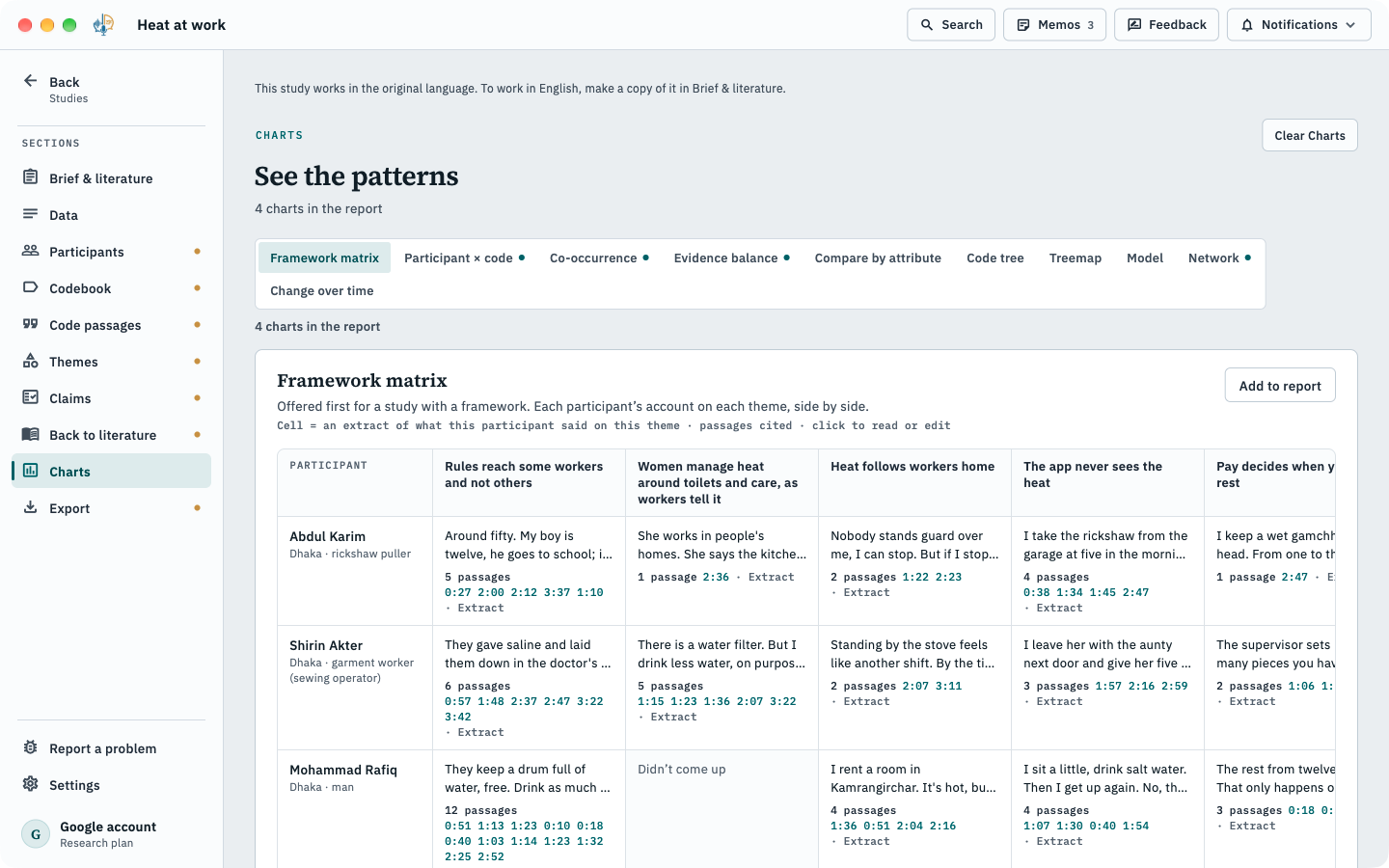Click the magnifier icon in Search
This screenshot has height=868, width=1389.
(927, 25)
